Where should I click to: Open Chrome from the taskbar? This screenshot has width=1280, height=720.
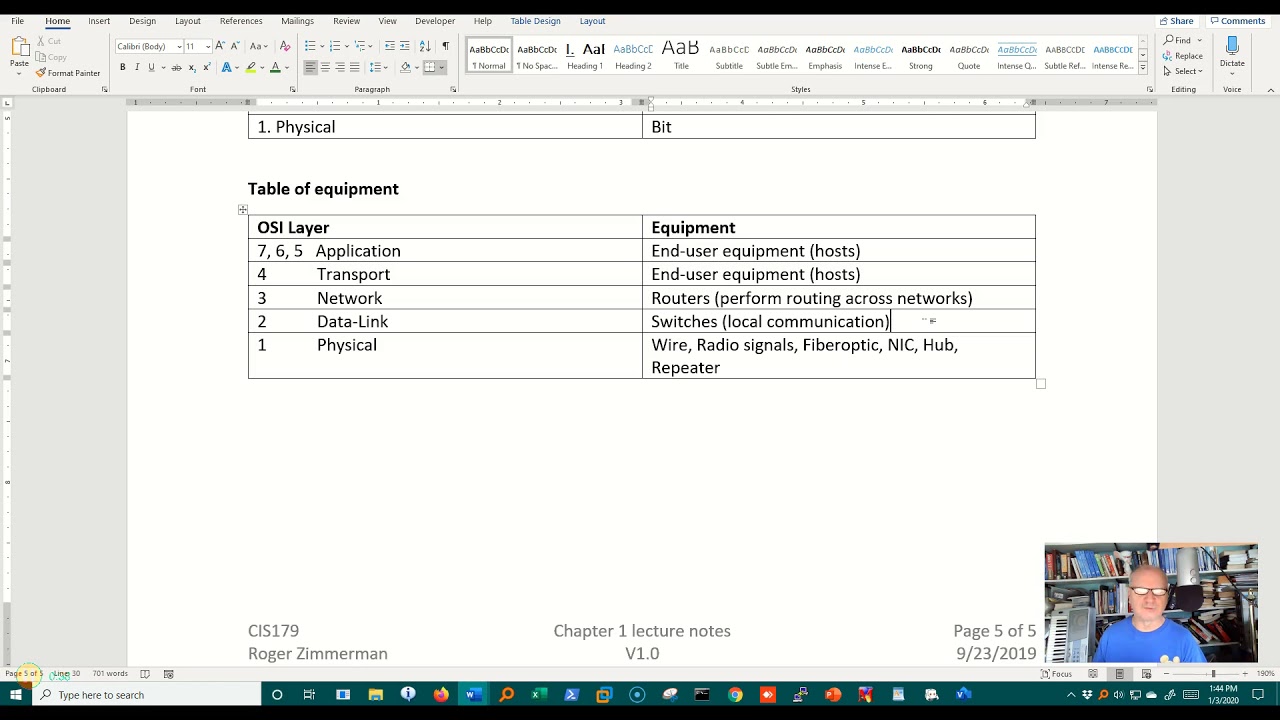coord(735,695)
